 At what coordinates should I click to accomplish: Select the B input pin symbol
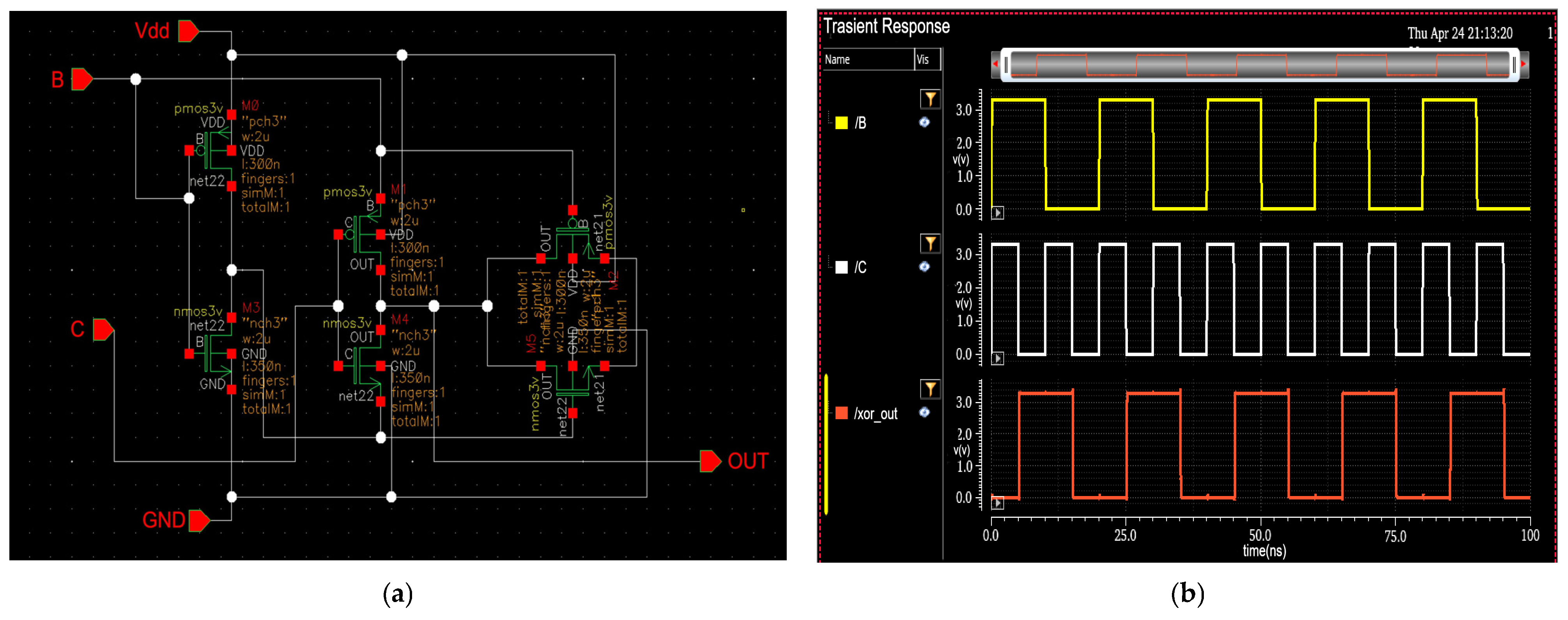(x=81, y=79)
